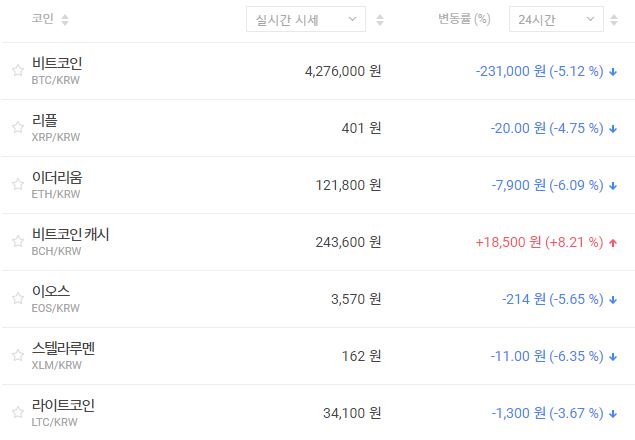Click the 변동률 (%) column header

coord(464,20)
